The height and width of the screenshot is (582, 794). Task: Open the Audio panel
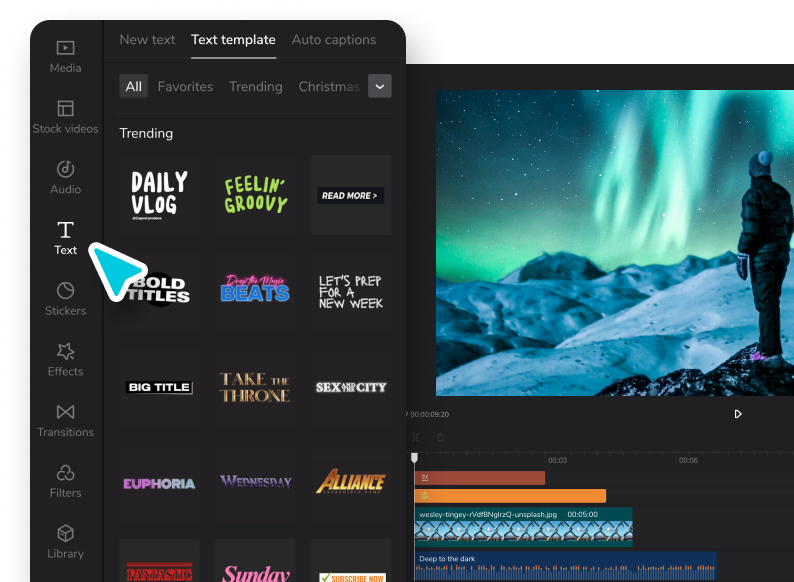click(x=65, y=178)
